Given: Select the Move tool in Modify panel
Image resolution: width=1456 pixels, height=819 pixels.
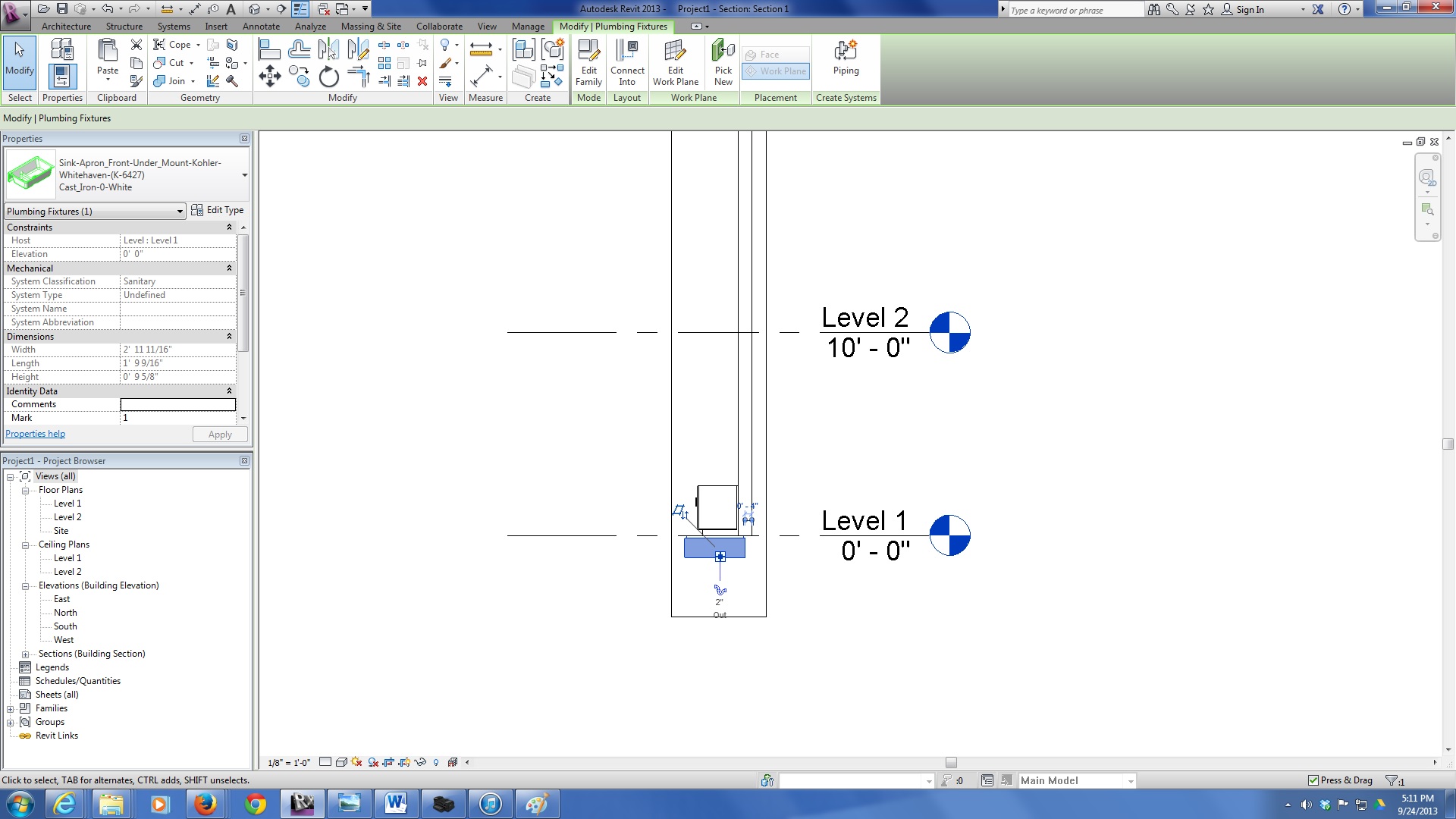Looking at the screenshot, I should [270, 76].
